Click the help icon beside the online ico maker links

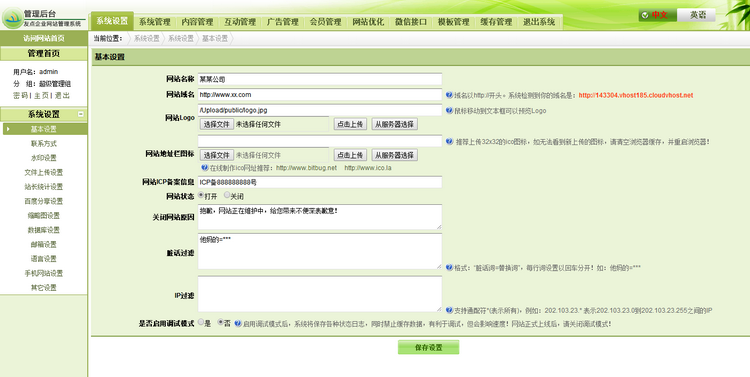click(x=205, y=168)
